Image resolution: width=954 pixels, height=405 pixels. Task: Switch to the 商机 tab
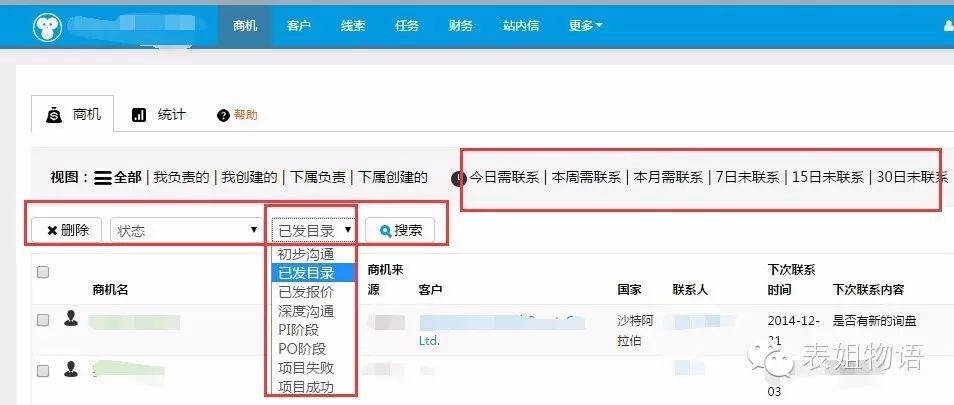click(72, 114)
